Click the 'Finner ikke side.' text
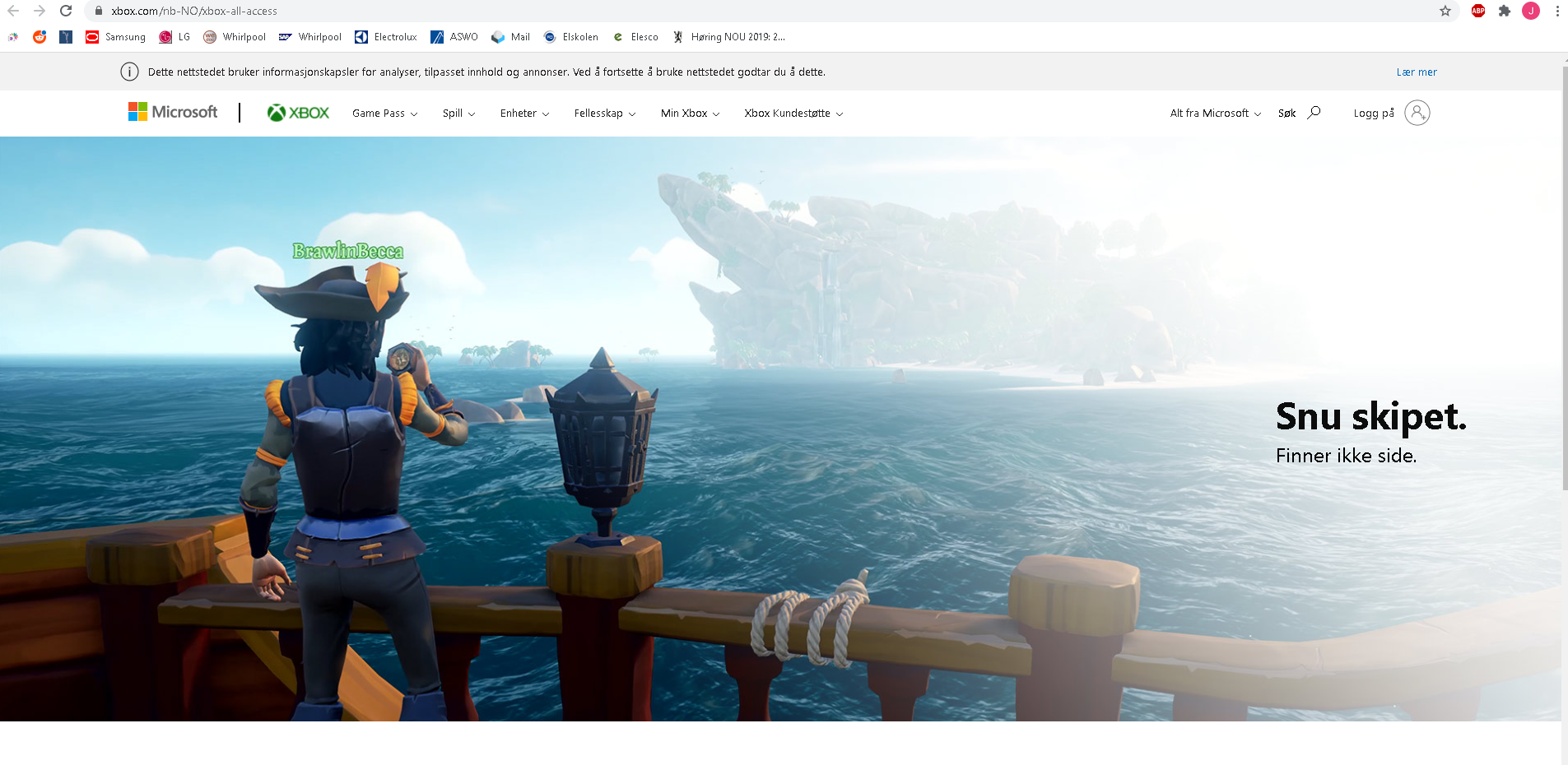 click(x=1347, y=456)
